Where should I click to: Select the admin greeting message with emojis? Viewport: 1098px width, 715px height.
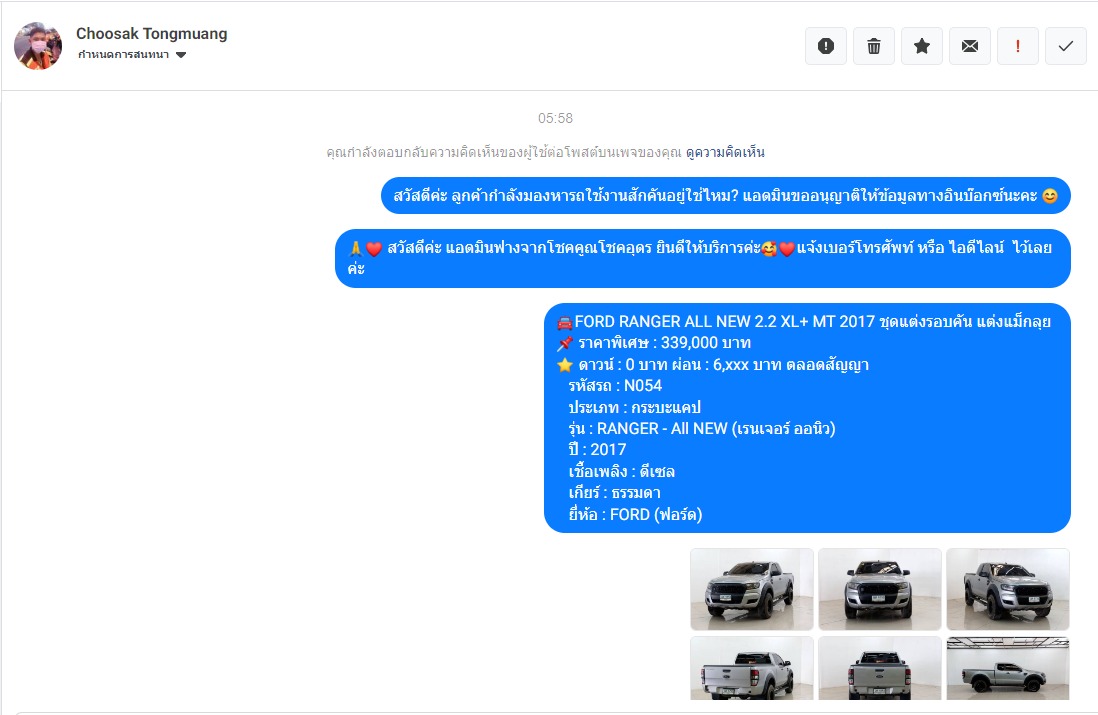click(702, 258)
